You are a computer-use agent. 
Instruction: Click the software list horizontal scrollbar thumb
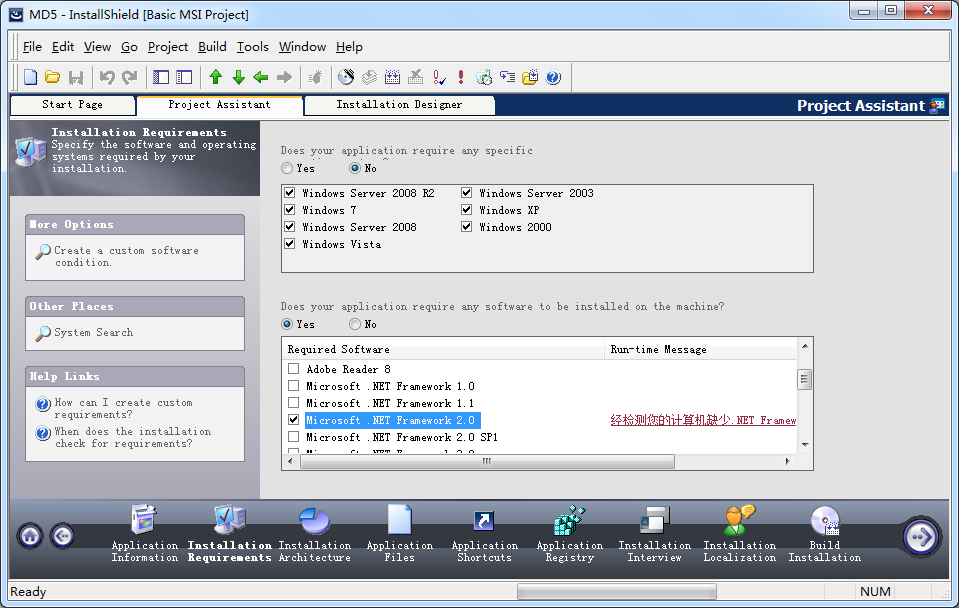[487, 461]
